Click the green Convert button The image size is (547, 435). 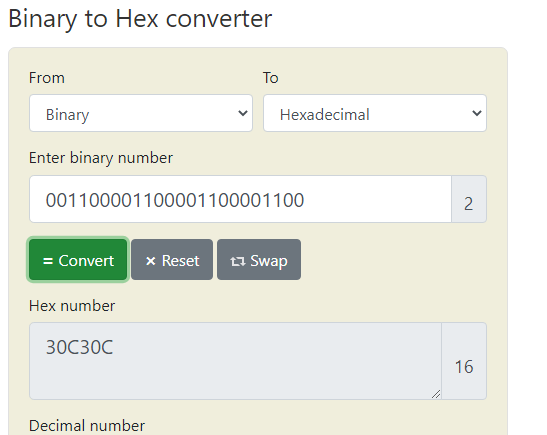78,260
